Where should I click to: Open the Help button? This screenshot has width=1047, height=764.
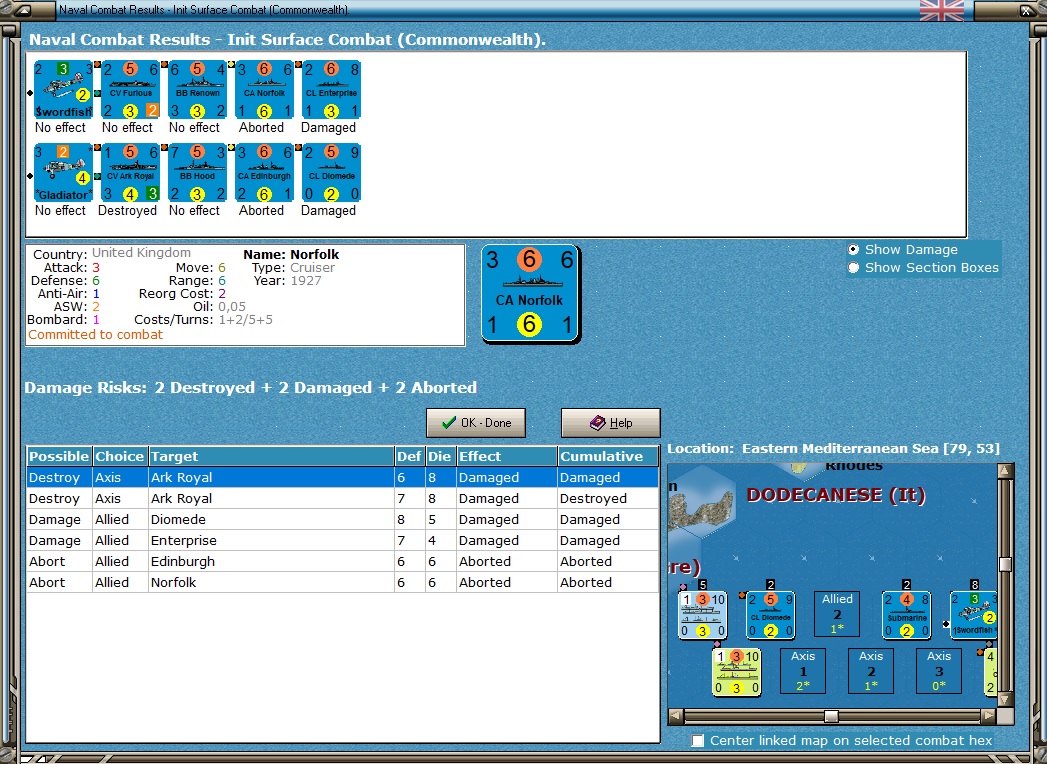(611, 423)
